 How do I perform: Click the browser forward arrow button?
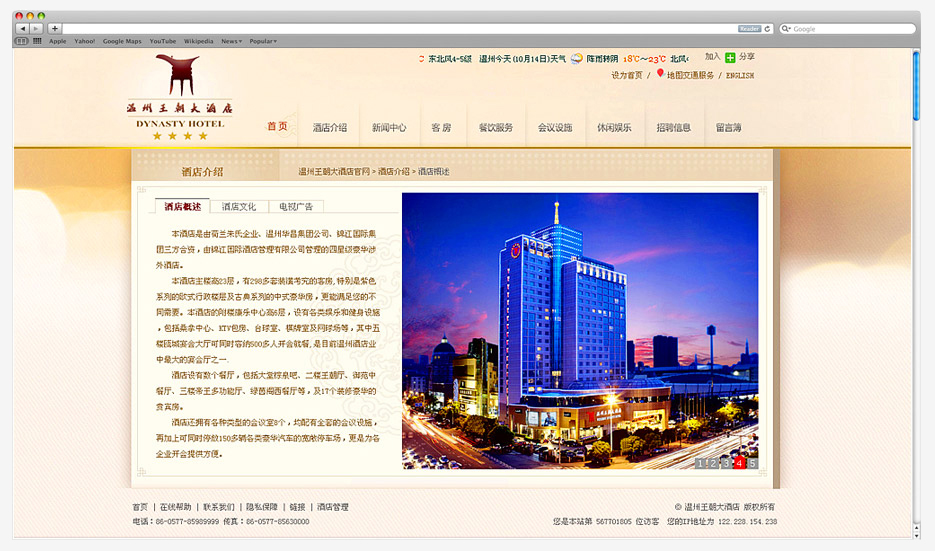coord(37,29)
